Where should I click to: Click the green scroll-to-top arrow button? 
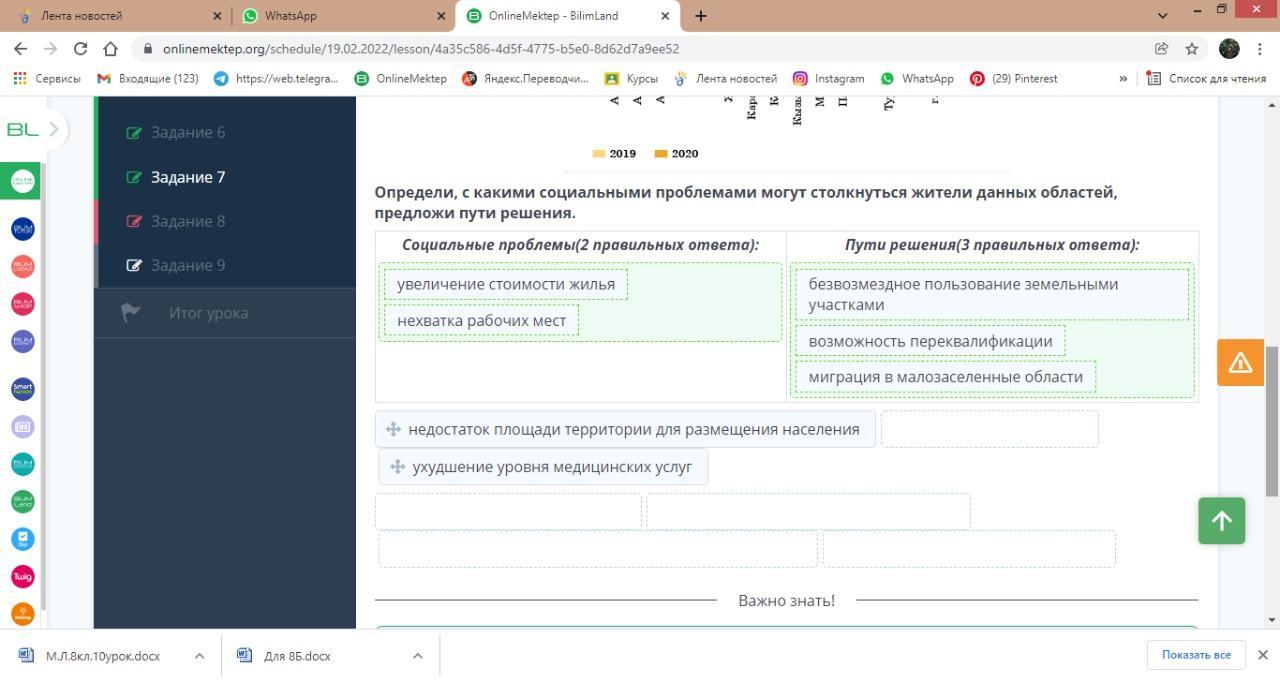click(x=1221, y=521)
